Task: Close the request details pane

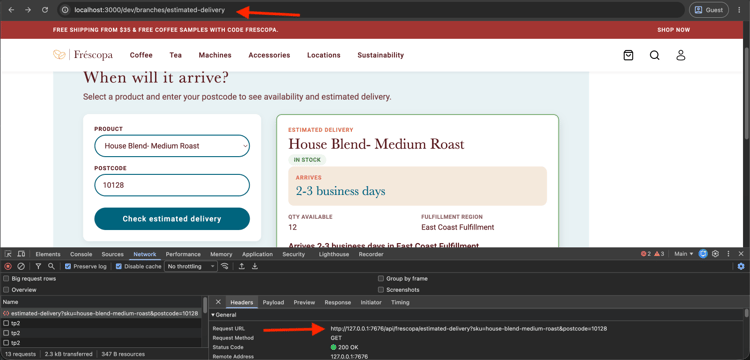Action: [218, 302]
